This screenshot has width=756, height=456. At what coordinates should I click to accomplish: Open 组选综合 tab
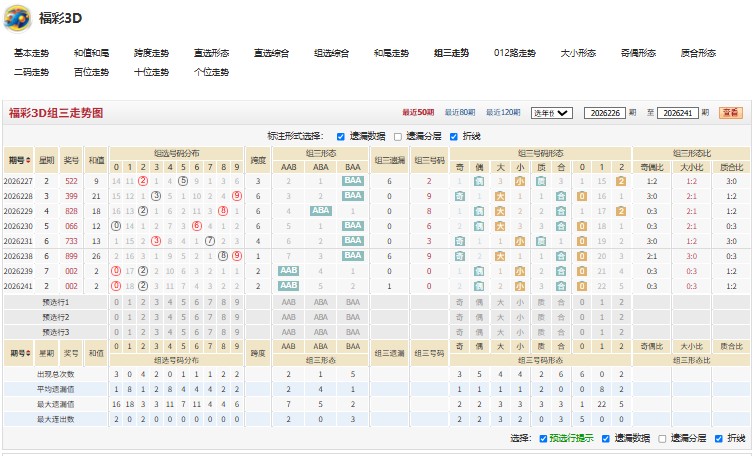[331, 53]
